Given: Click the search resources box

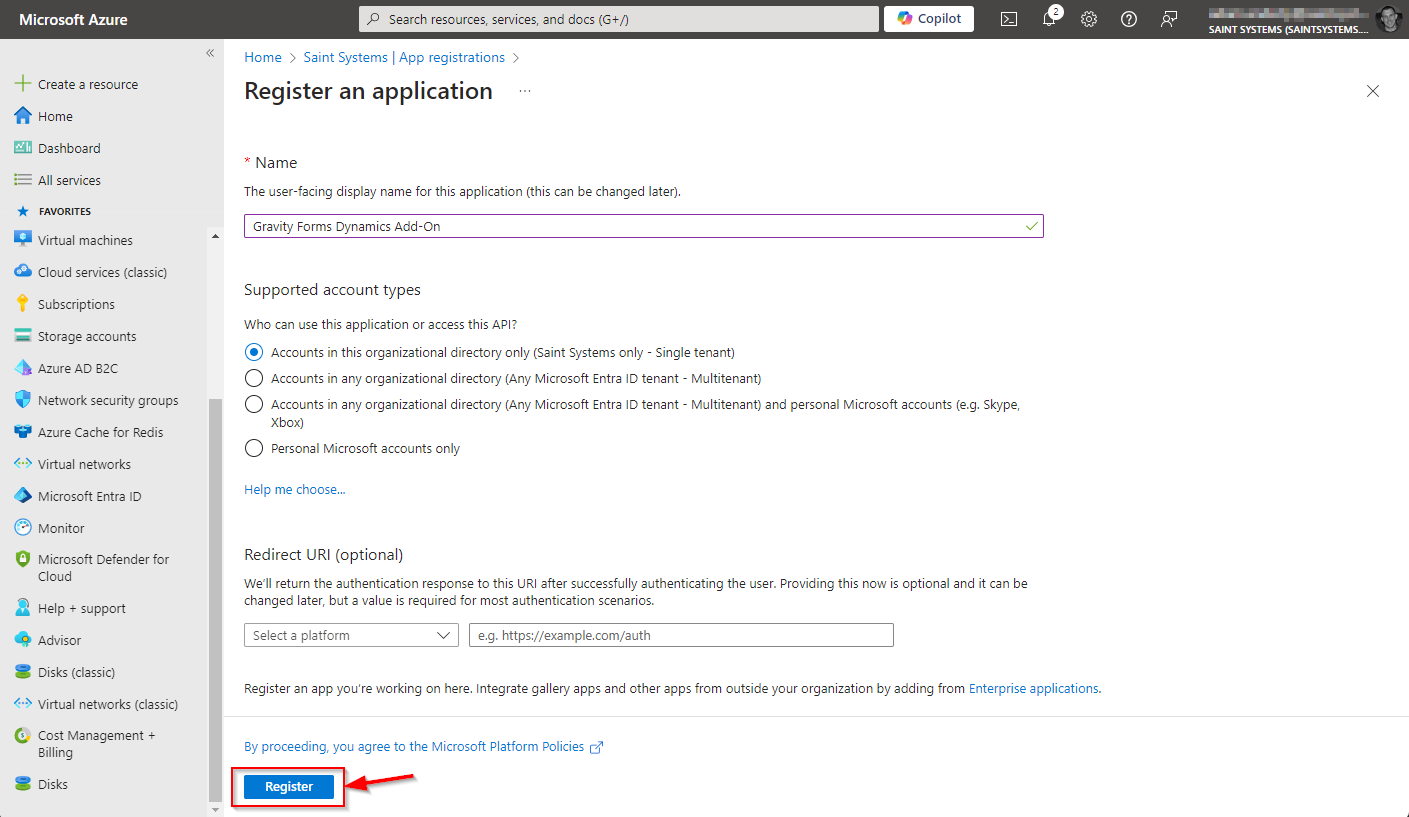Looking at the screenshot, I should [619, 19].
